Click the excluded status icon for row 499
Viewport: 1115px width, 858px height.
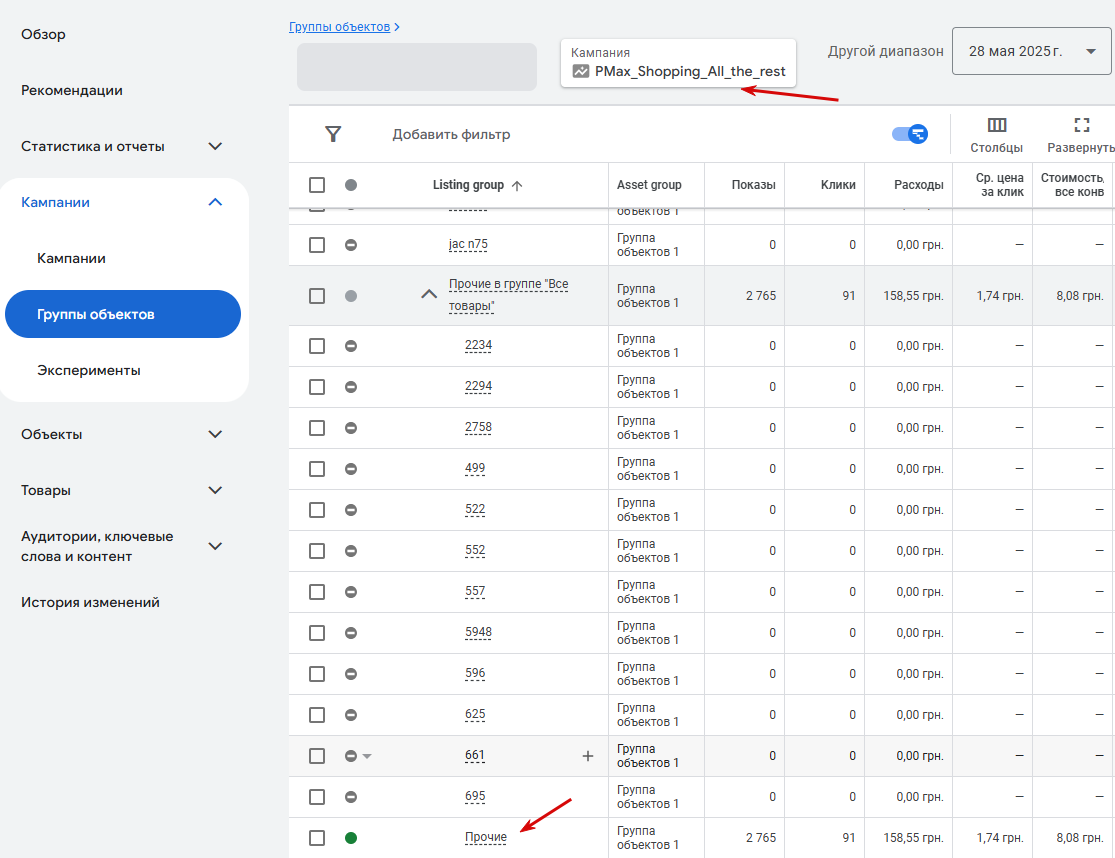[x=351, y=469]
